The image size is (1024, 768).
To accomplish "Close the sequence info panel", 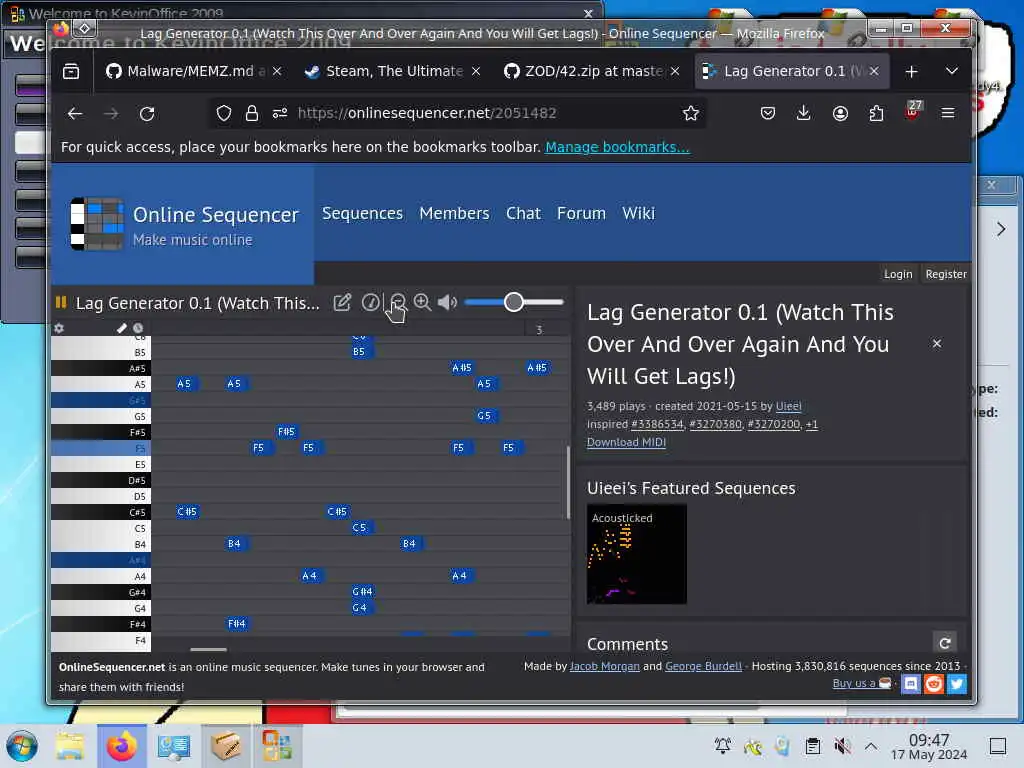I will click(x=936, y=344).
